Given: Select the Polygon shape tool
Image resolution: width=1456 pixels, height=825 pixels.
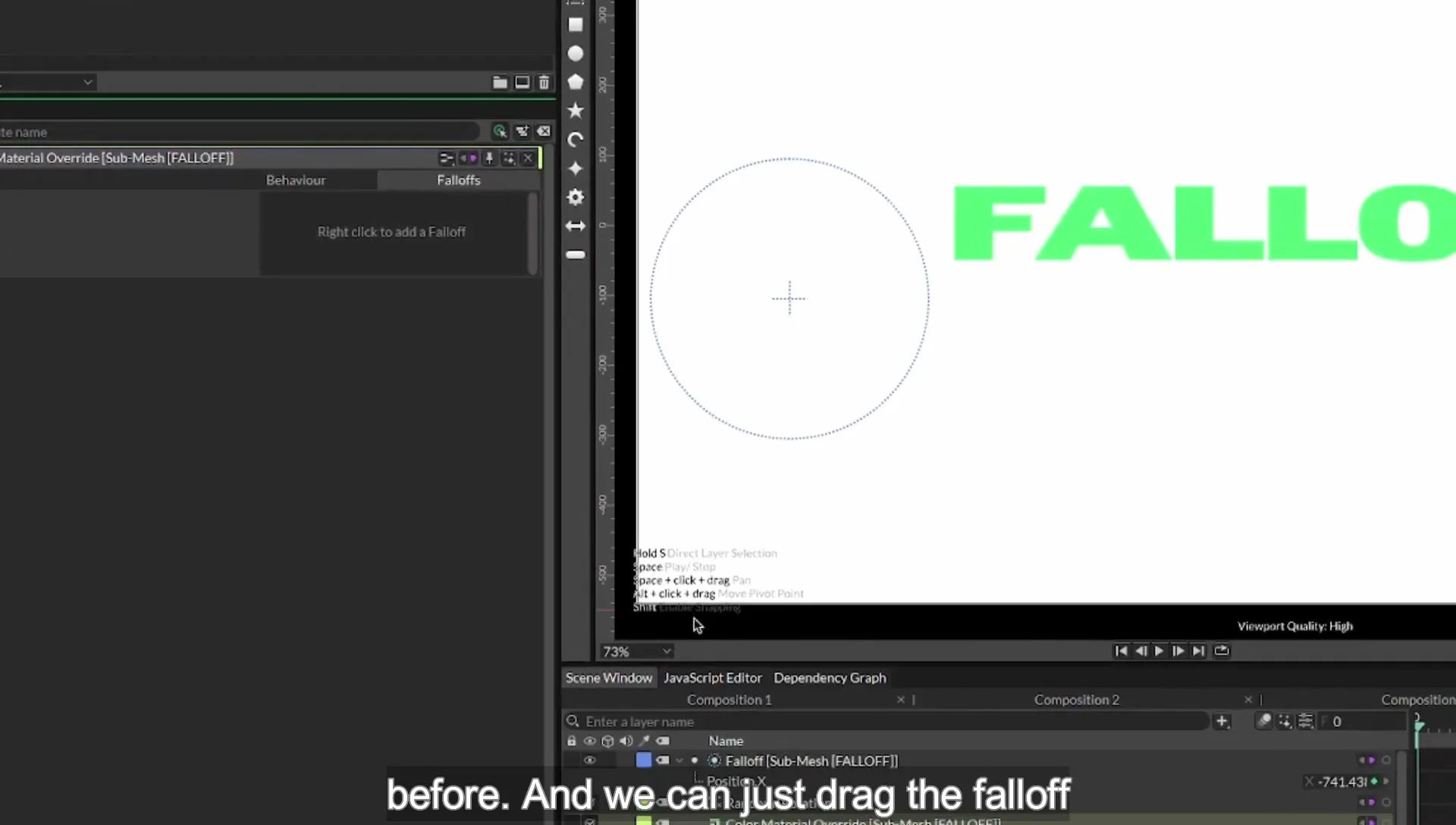Looking at the screenshot, I should click(576, 82).
